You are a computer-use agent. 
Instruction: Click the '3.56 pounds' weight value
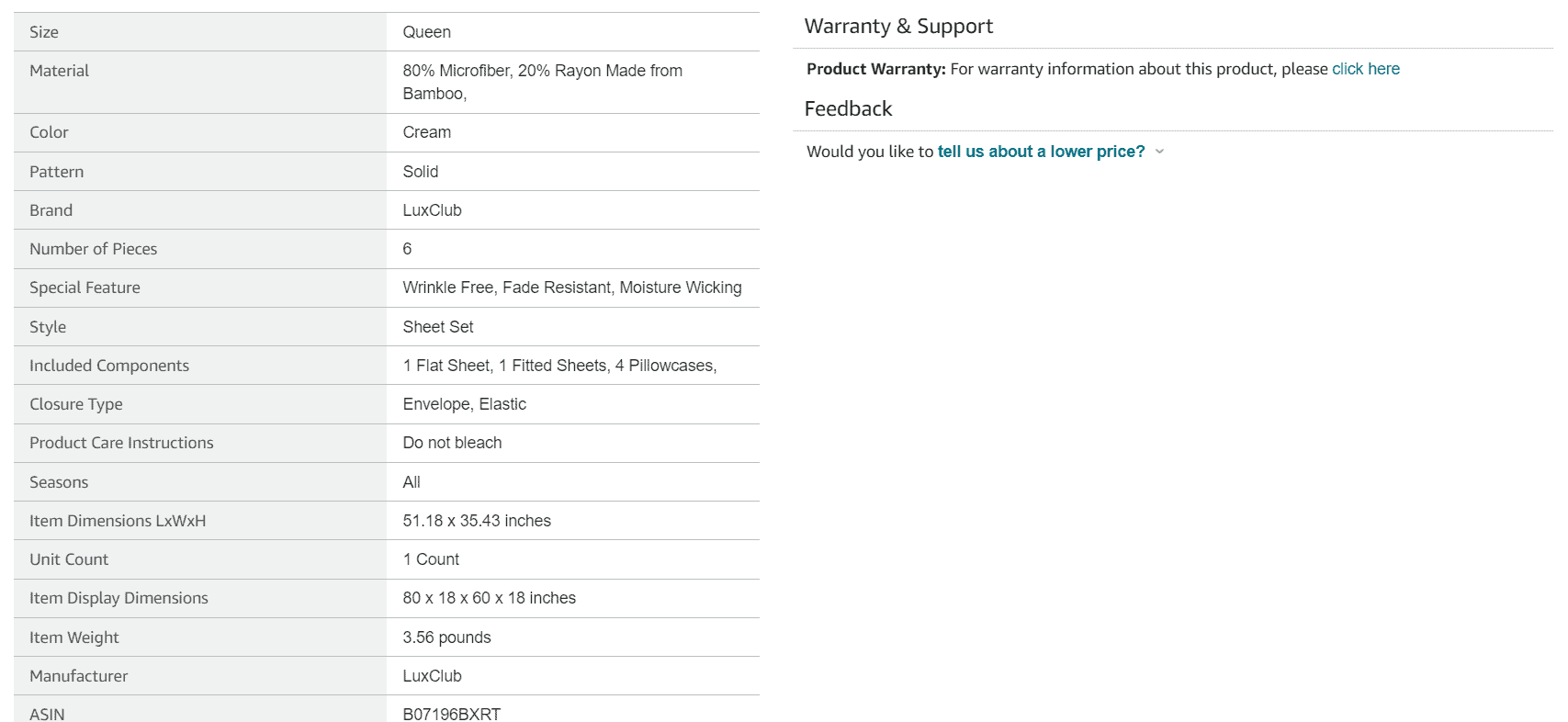(x=446, y=637)
